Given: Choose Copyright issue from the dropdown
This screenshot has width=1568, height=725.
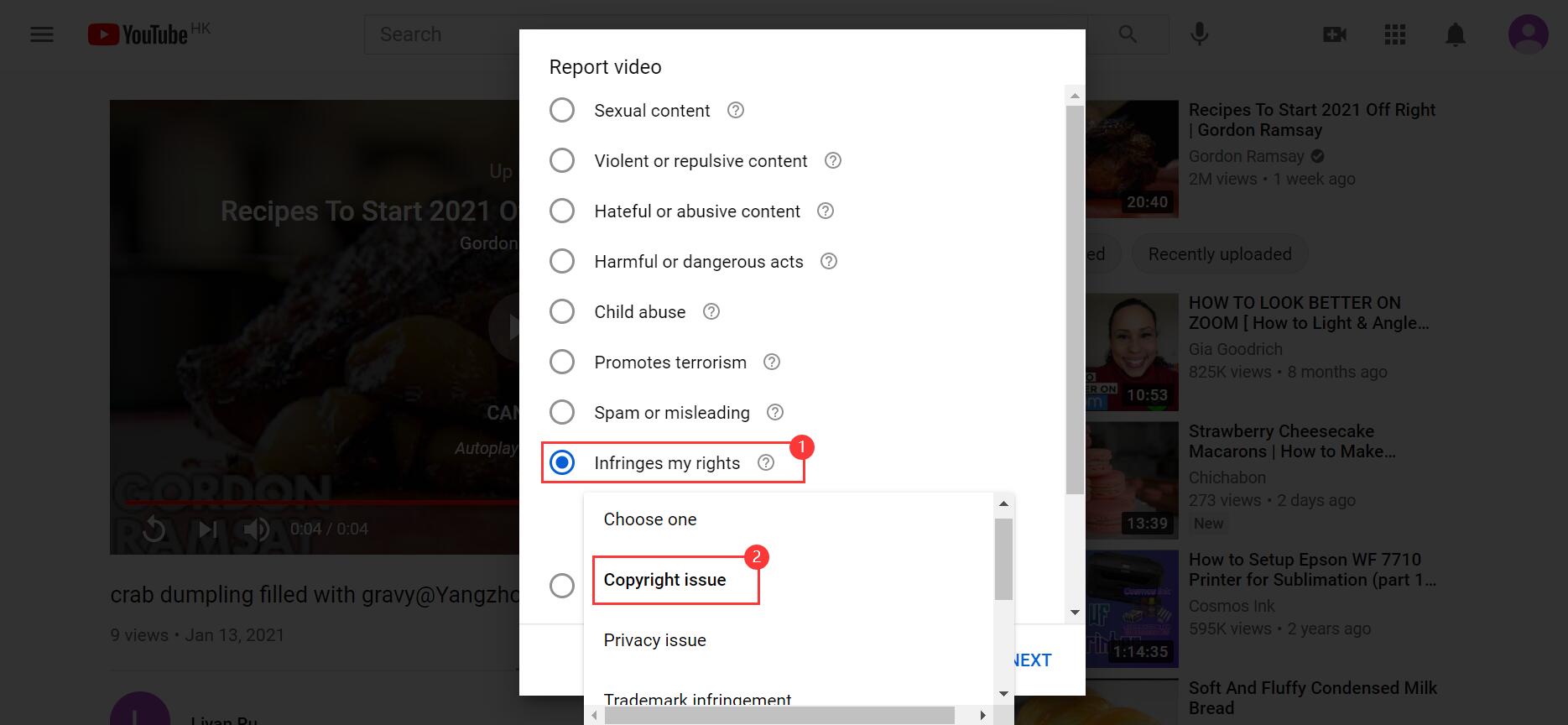Looking at the screenshot, I should (789, 580).
